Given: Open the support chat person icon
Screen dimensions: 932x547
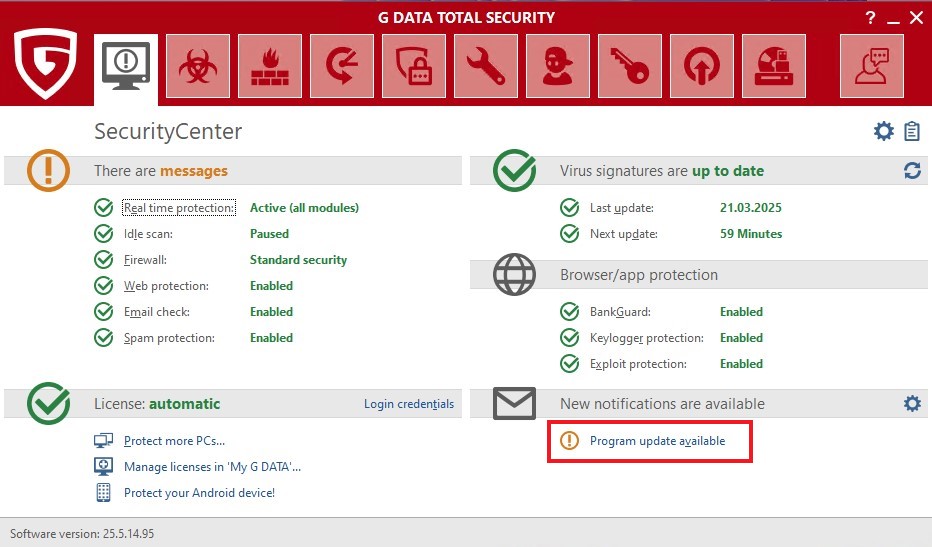Looking at the screenshot, I should pyautogui.click(x=872, y=66).
